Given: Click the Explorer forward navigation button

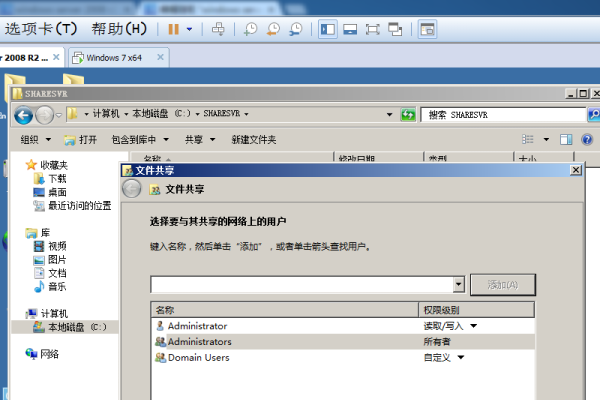Looking at the screenshot, I should pyautogui.click(x=44, y=115).
